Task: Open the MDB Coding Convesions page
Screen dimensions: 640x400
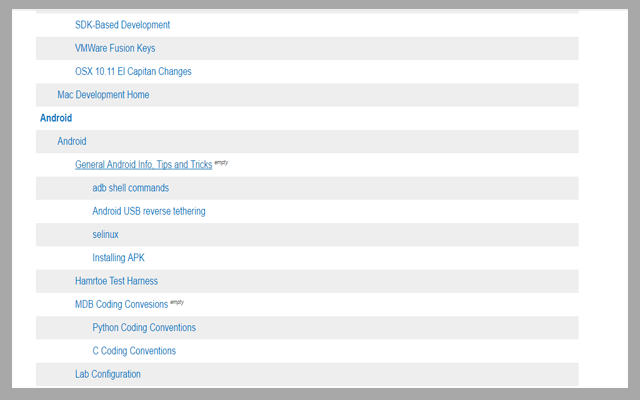Action: (x=121, y=304)
